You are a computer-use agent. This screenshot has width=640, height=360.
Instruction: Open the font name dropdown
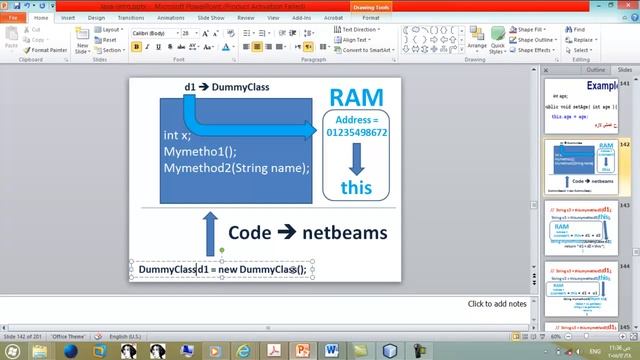[177, 33]
